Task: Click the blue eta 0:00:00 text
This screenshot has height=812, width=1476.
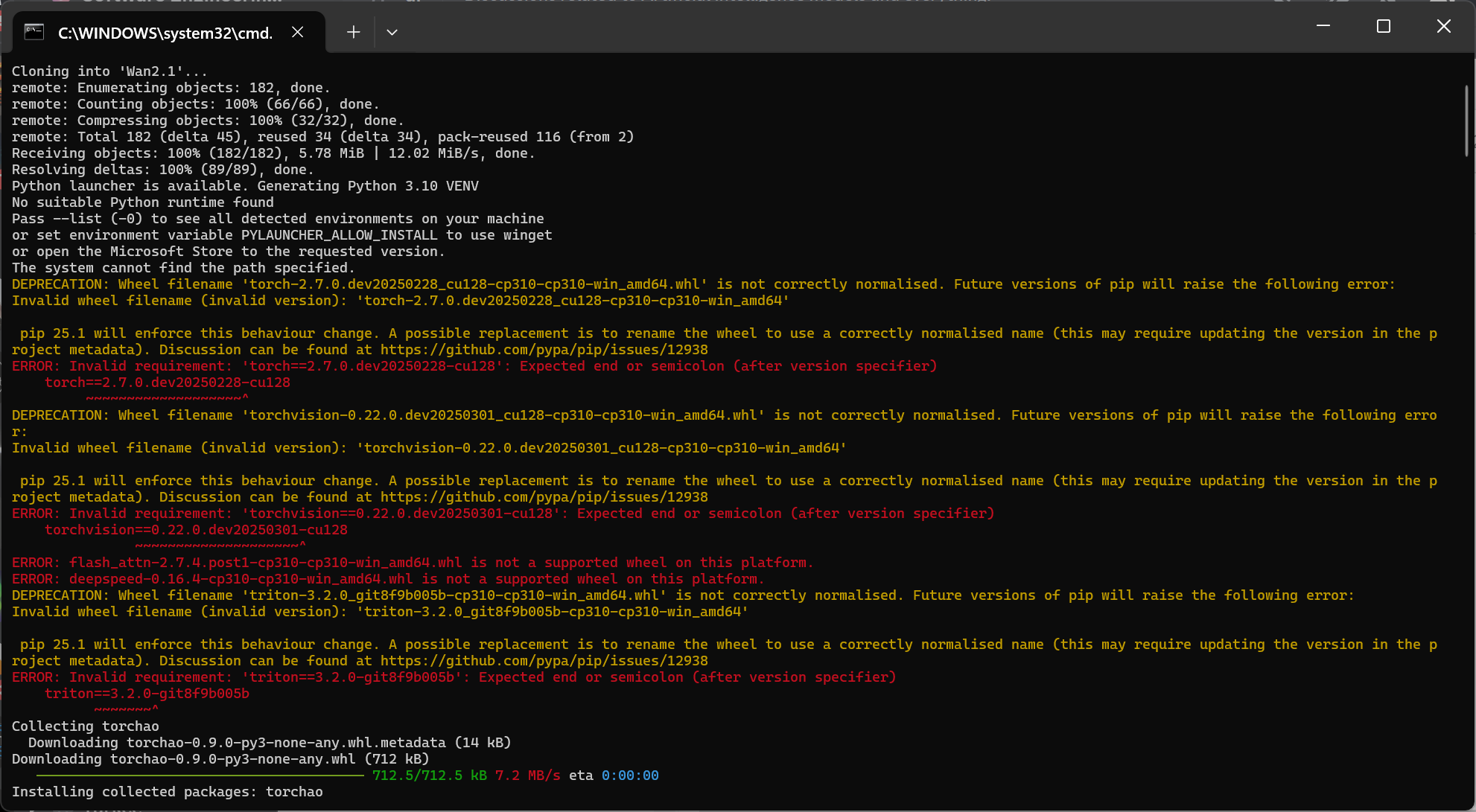Action: (629, 776)
